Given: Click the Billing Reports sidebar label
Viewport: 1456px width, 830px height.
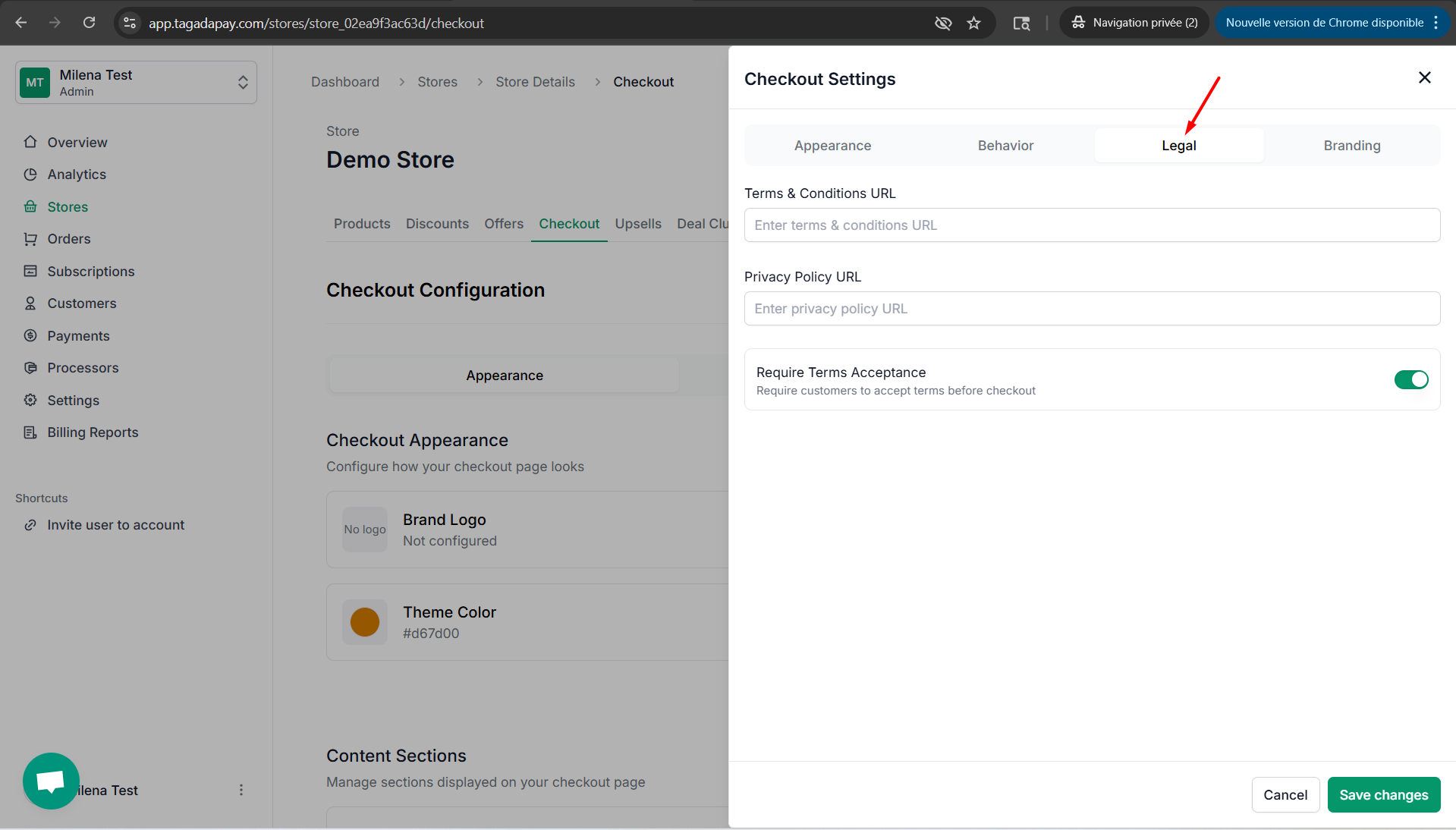Looking at the screenshot, I should point(93,432).
